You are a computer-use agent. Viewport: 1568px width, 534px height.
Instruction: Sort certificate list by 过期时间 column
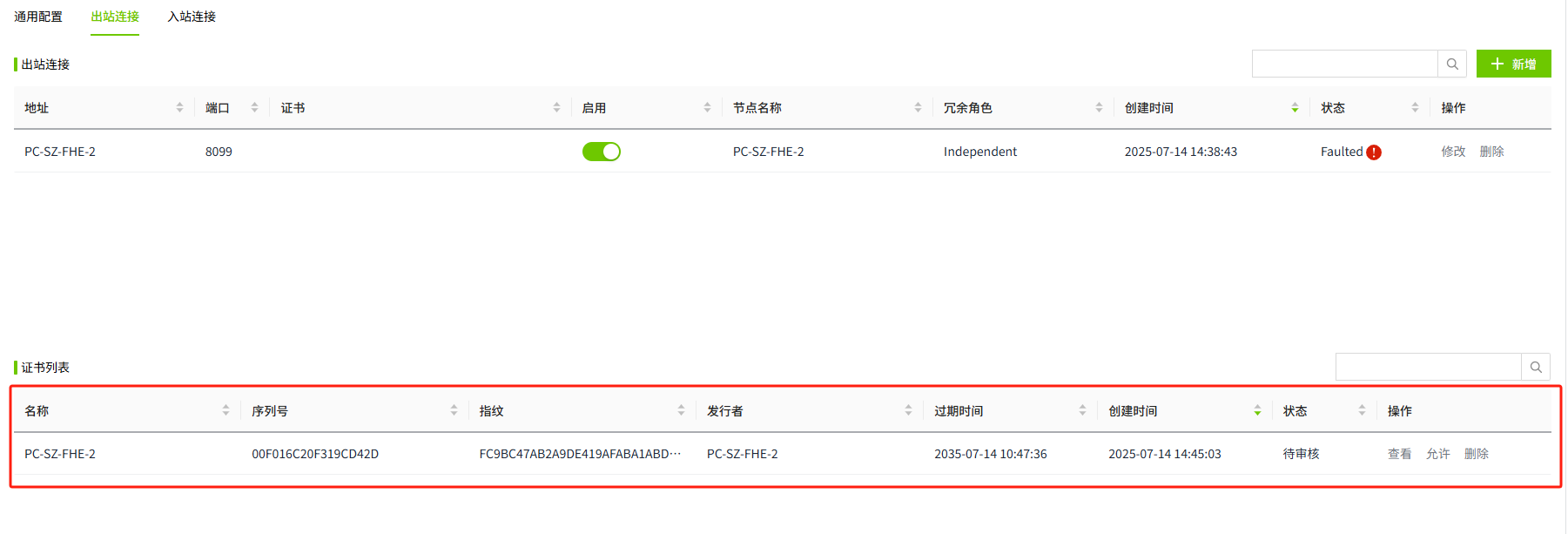coord(1082,410)
